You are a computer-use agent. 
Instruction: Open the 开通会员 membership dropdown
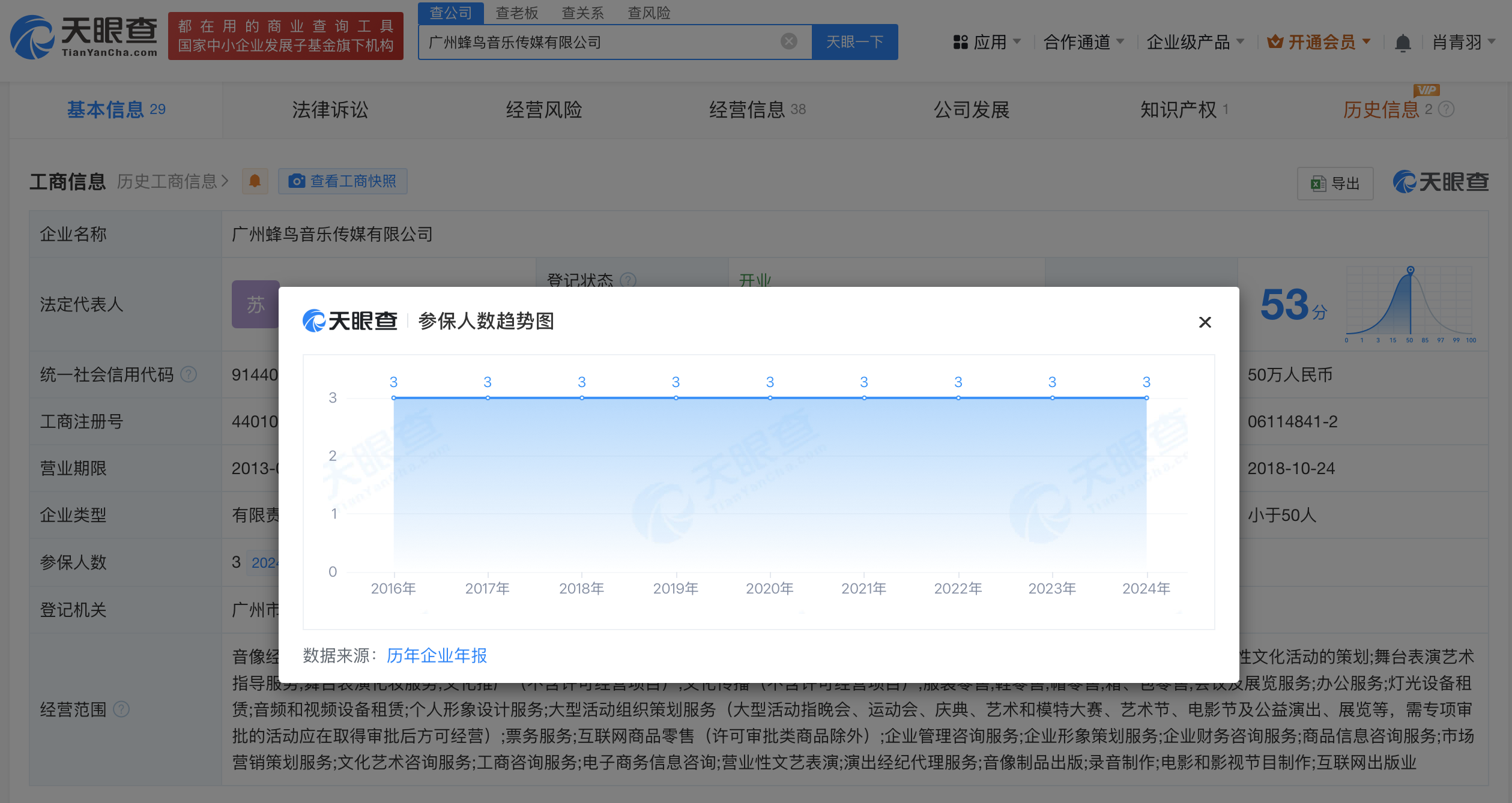(1319, 42)
